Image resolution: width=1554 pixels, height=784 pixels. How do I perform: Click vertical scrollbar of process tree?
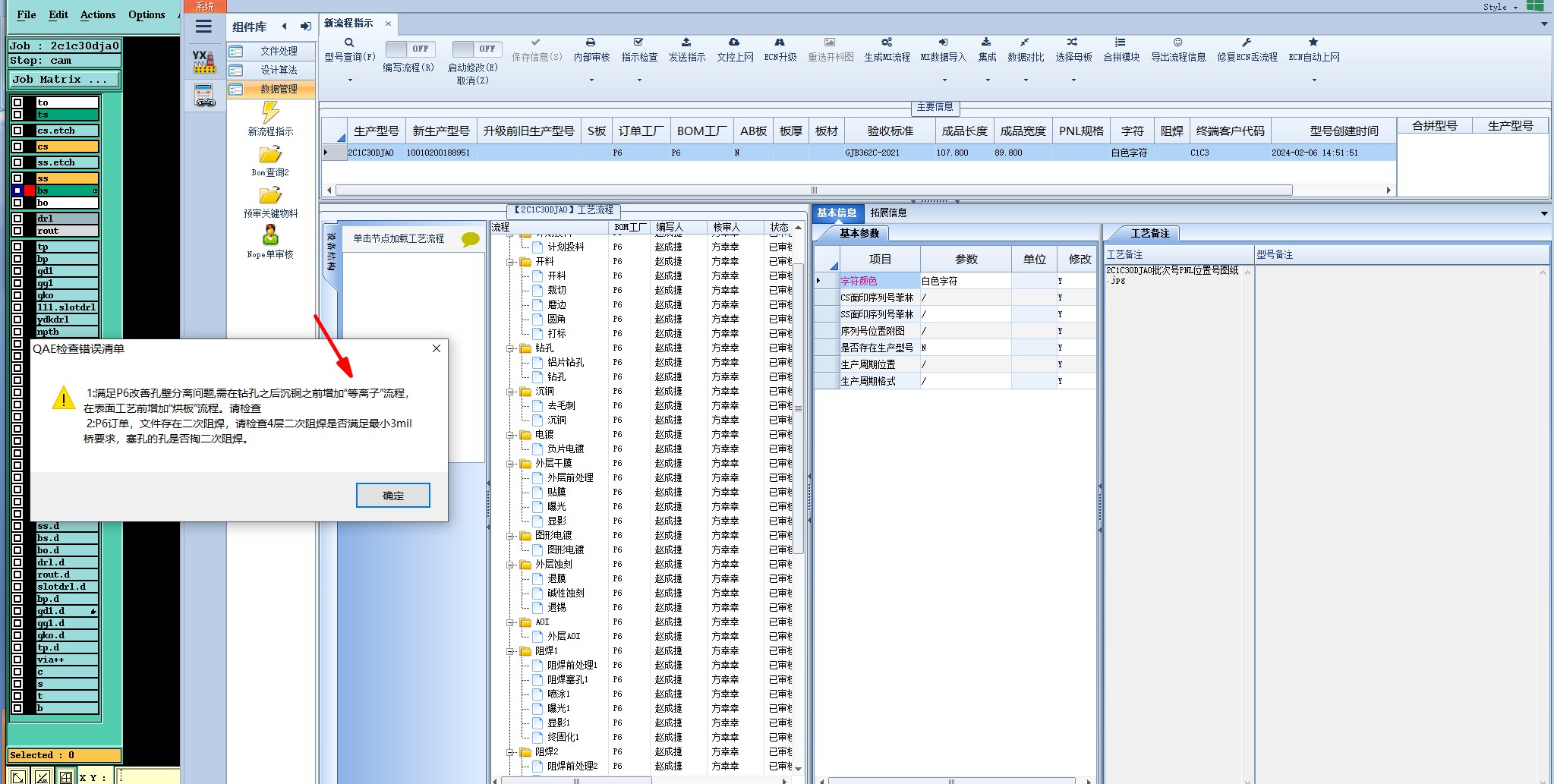click(x=798, y=410)
